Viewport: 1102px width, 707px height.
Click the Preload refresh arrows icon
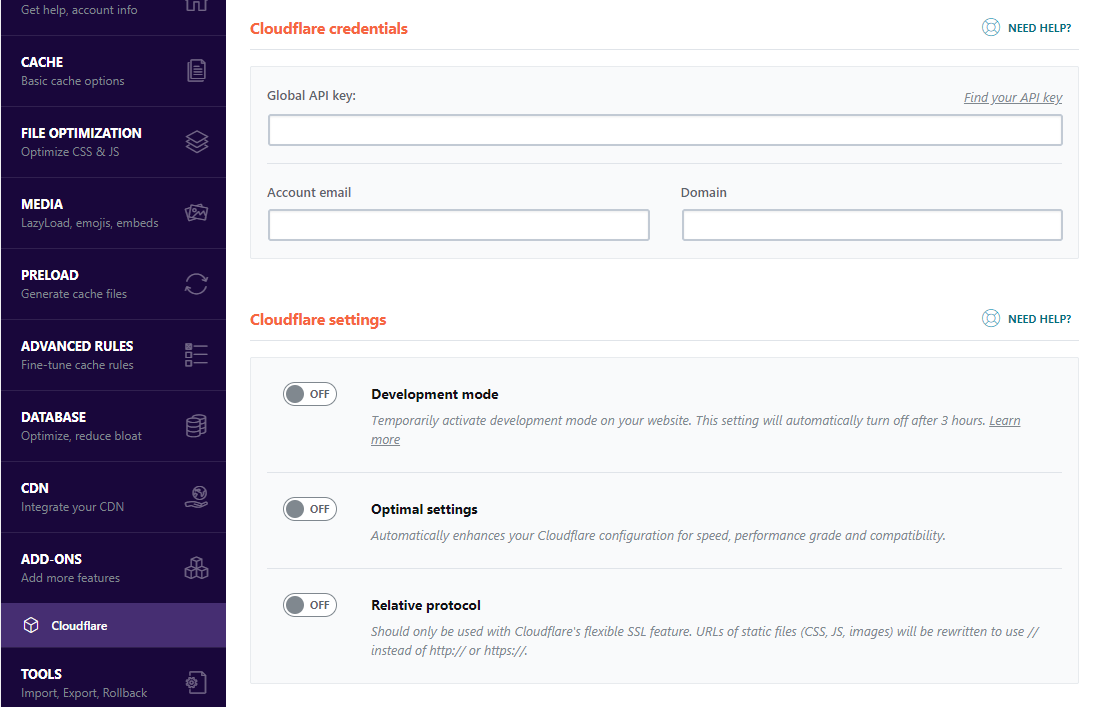(197, 284)
